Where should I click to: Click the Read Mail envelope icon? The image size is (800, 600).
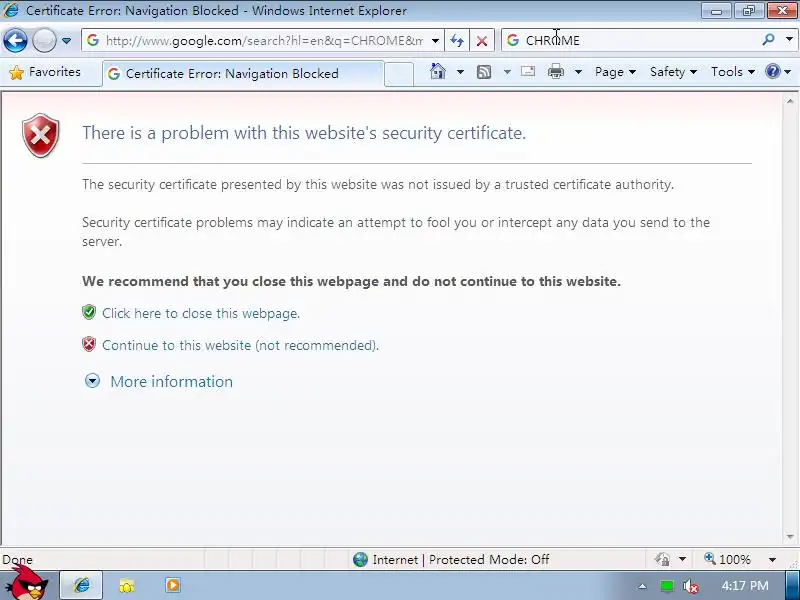tap(528, 71)
